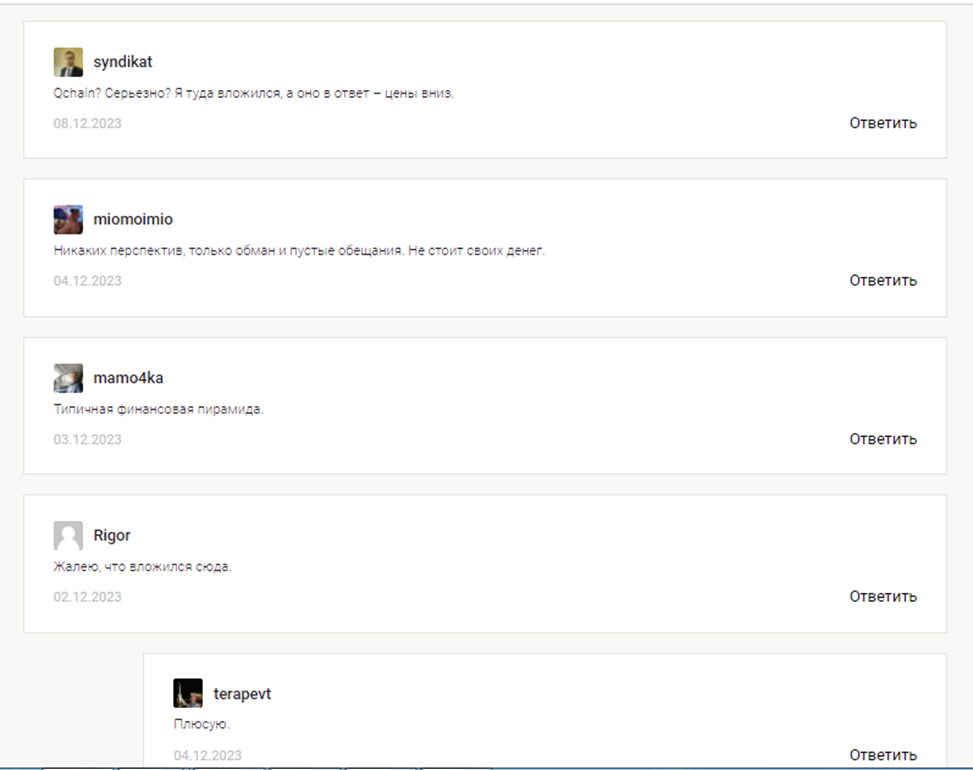This screenshot has width=973, height=770.
Task: Click the 03.12.2023 date stamp
Action: tap(87, 439)
